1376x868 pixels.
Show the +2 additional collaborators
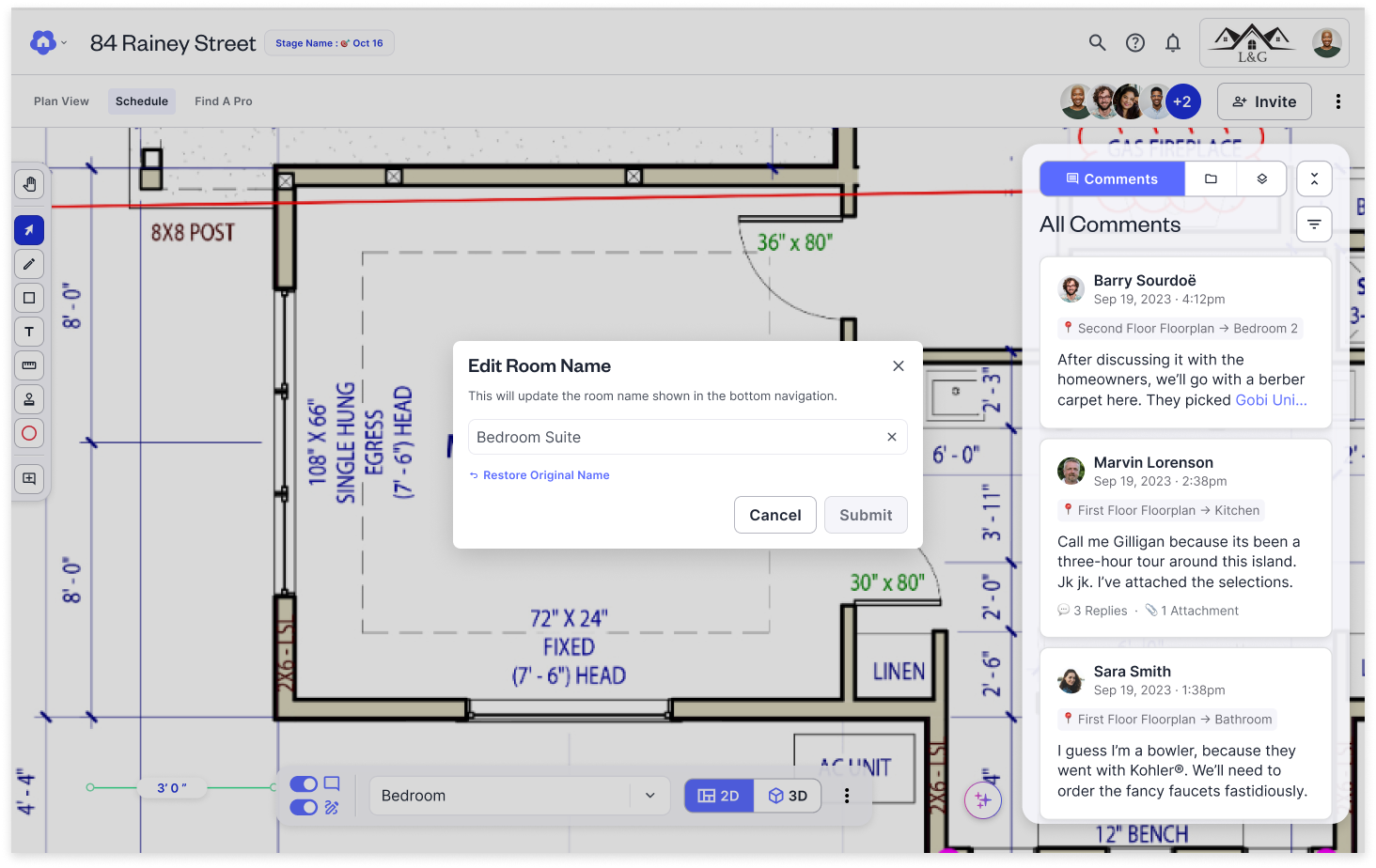tap(1182, 101)
